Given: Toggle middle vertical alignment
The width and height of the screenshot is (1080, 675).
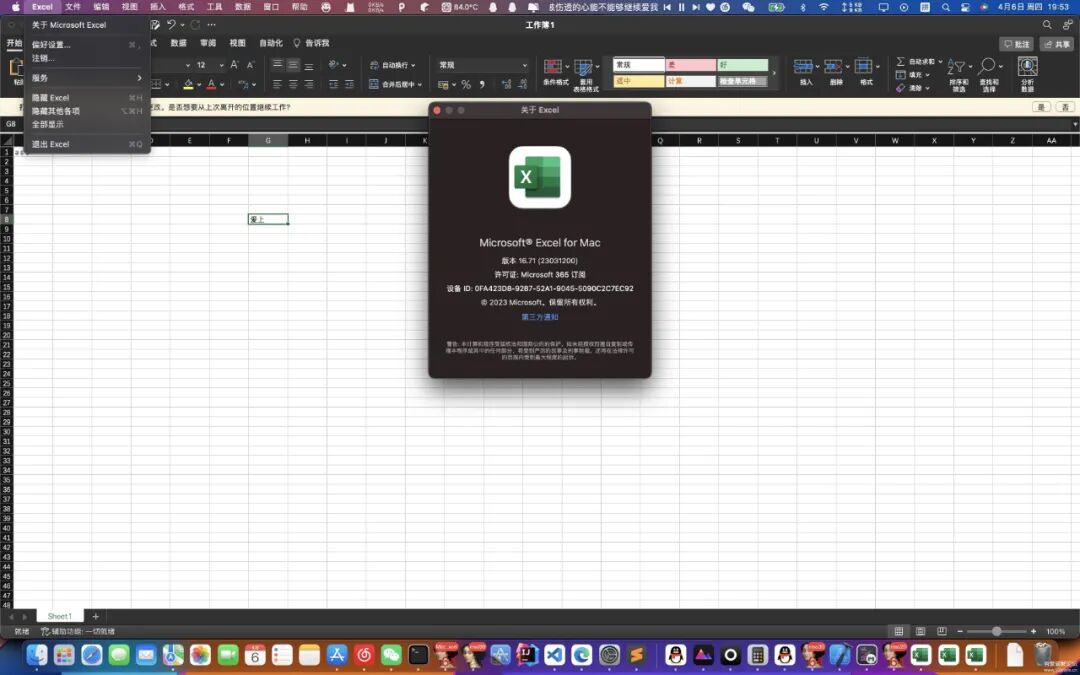Looking at the screenshot, I should 293,65.
